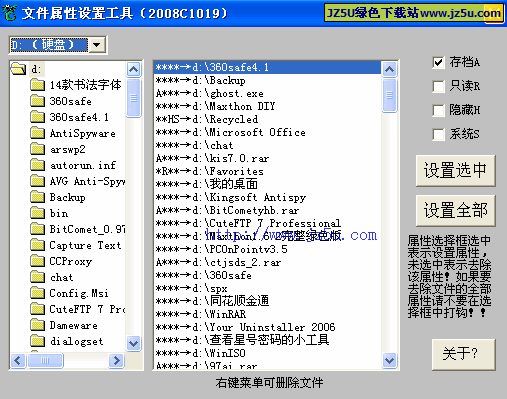
Task: Select d:\360safe4.1 in file list
Action: tap(267, 67)
